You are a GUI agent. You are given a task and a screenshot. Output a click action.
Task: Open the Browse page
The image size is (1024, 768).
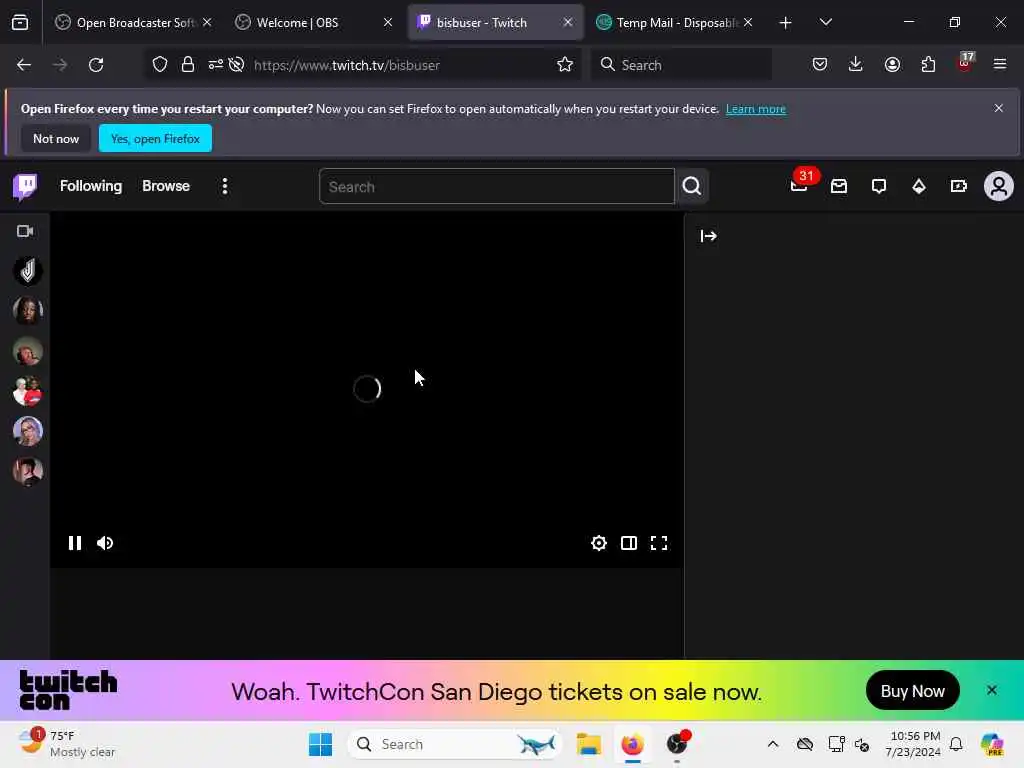(x=166, y=186)
